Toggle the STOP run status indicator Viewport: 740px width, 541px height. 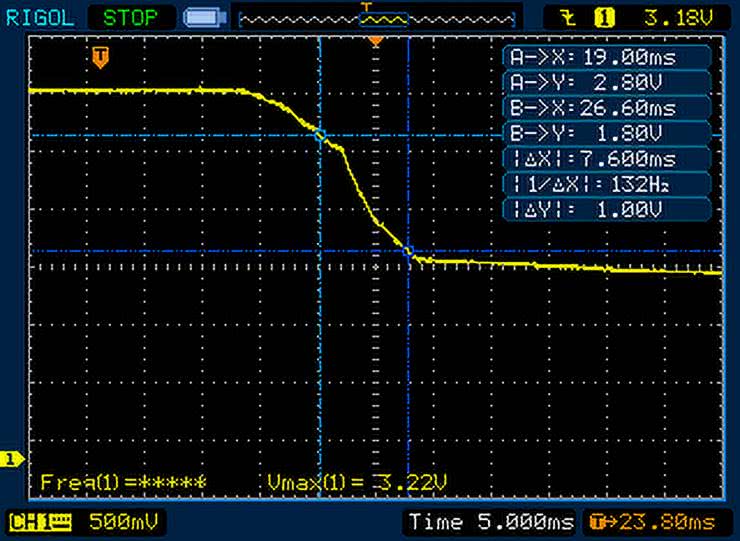[131, 17]
